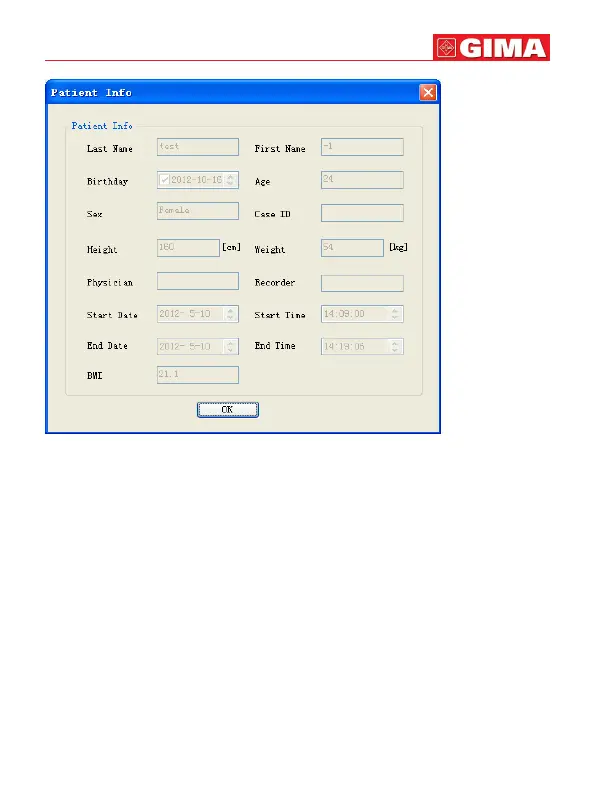Click the Start Date spinner arrows
Screen dimensions: 595x794
tap(230, 314)
